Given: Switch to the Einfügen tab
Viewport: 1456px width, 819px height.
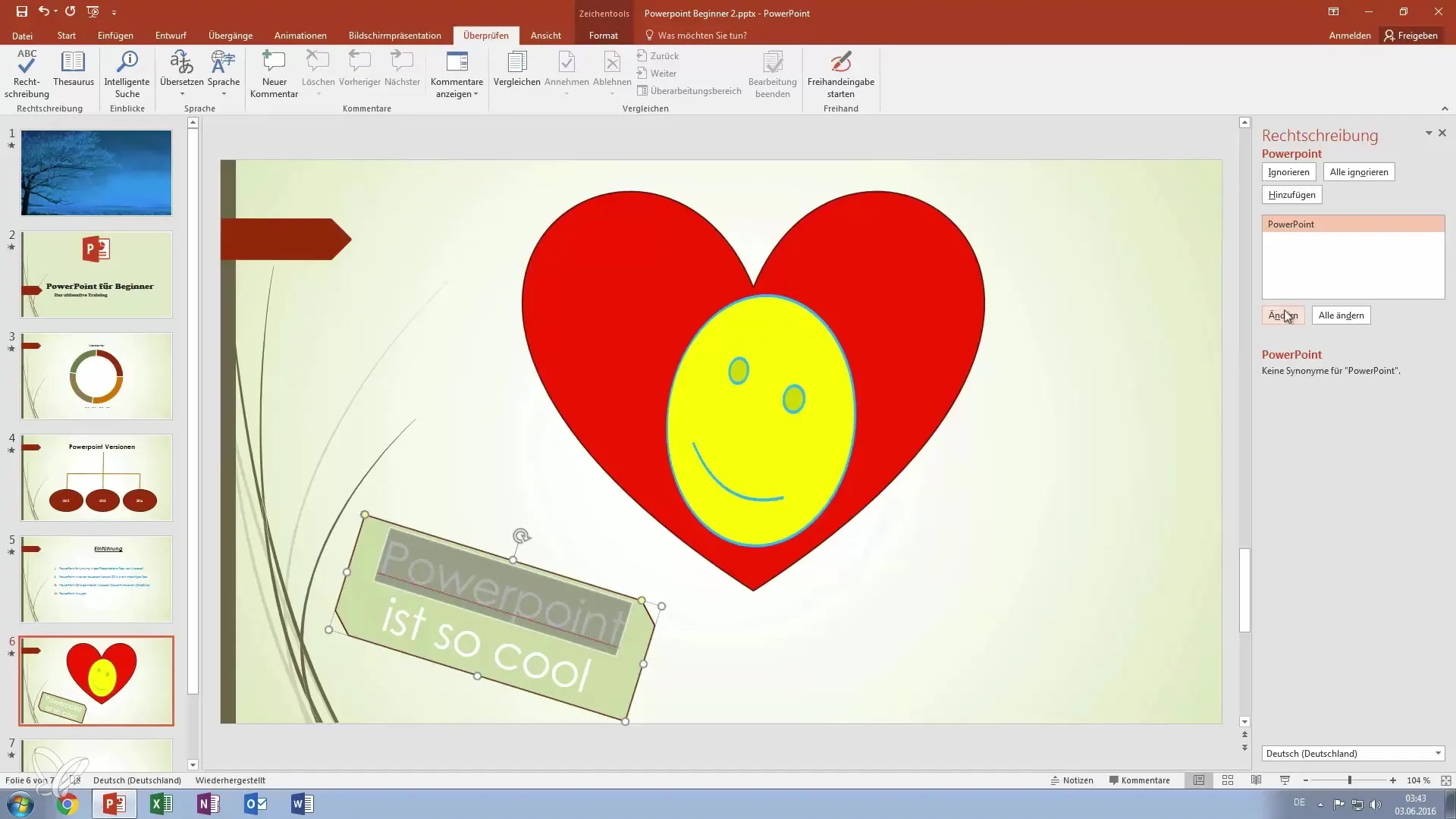Looking at the screenshot, I should (115, 36).
